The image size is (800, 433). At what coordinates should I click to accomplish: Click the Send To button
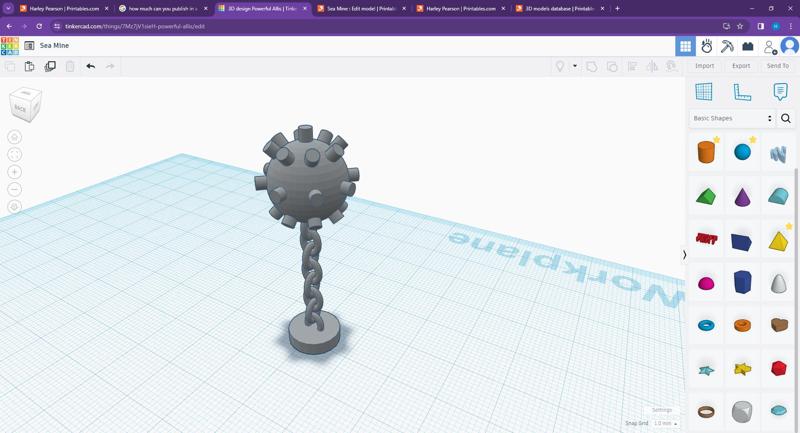coord(778,66)
